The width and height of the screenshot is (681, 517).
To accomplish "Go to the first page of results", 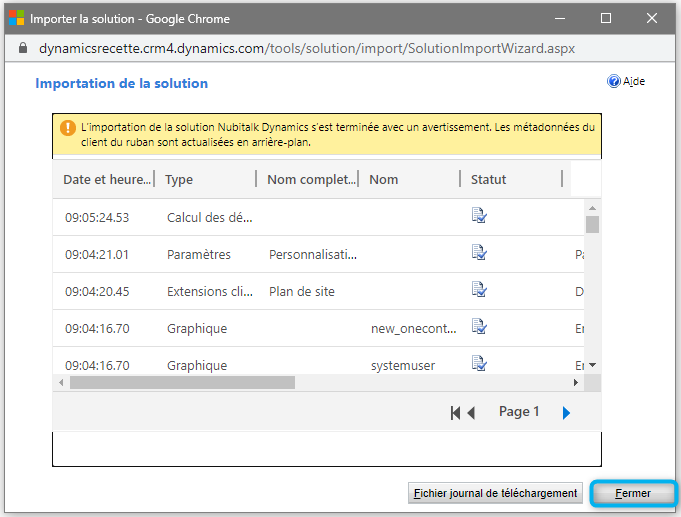I will [x=455, y=413].
